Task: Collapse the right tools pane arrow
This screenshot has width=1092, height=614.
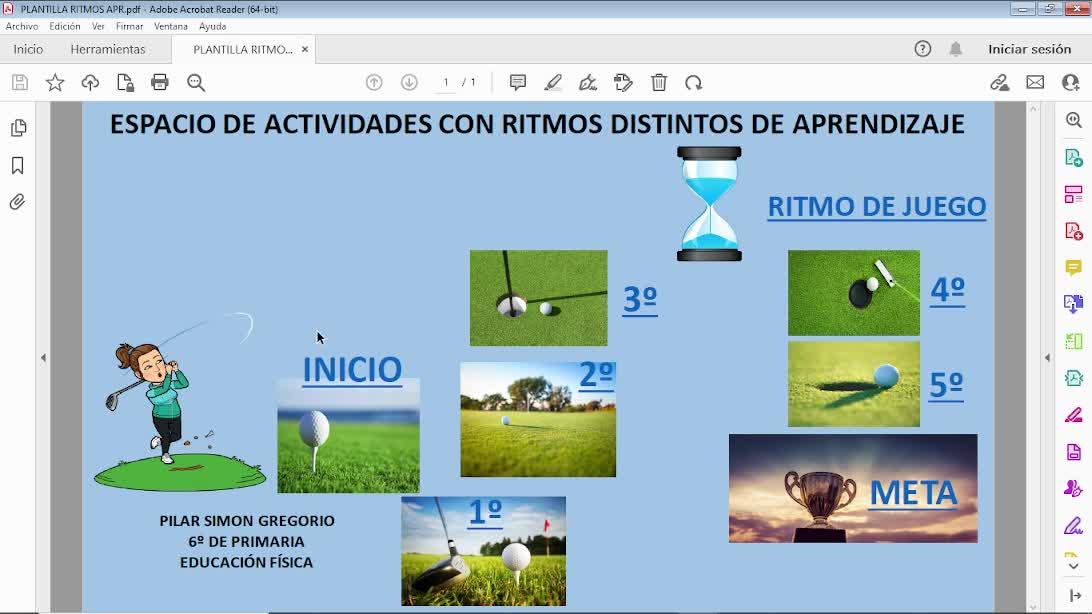Action: [x=1047, y=358]
